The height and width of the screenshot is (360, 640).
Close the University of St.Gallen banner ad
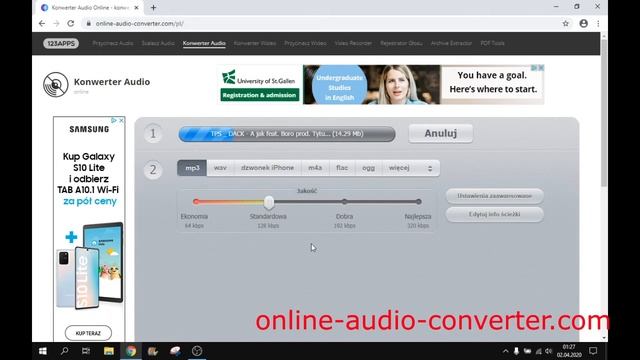point(541,68)
